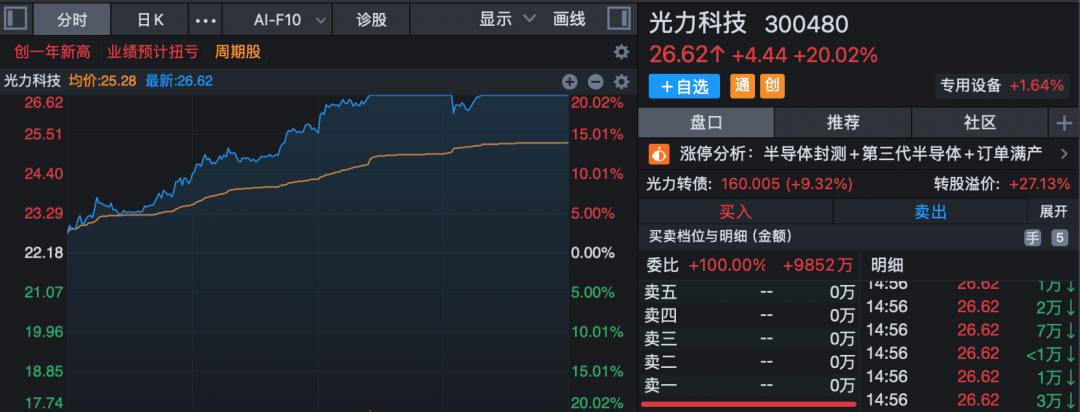
Task: Toggle the left sidebar panel icon
Action: (15, 19)
